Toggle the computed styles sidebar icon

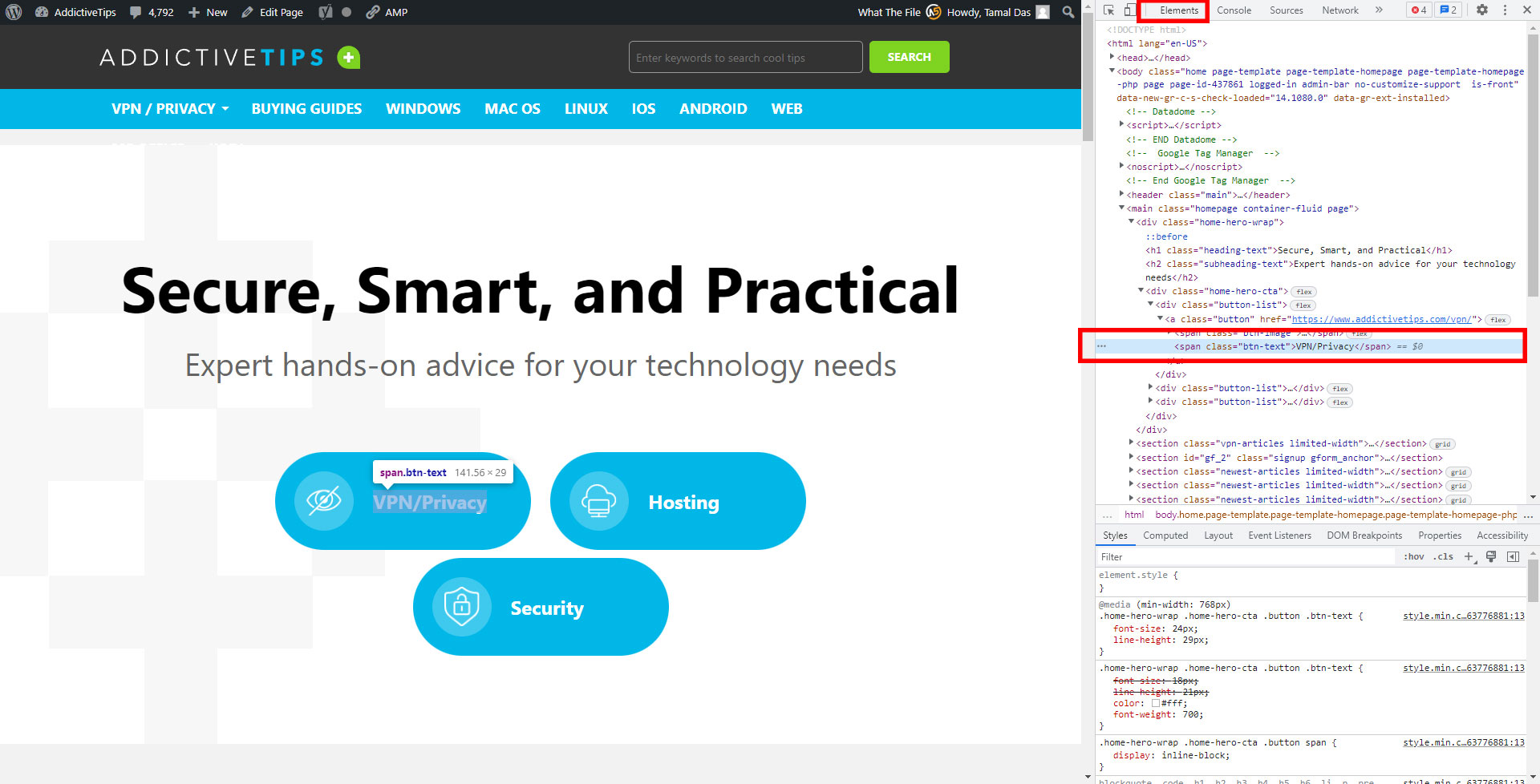coord(1513,556)
